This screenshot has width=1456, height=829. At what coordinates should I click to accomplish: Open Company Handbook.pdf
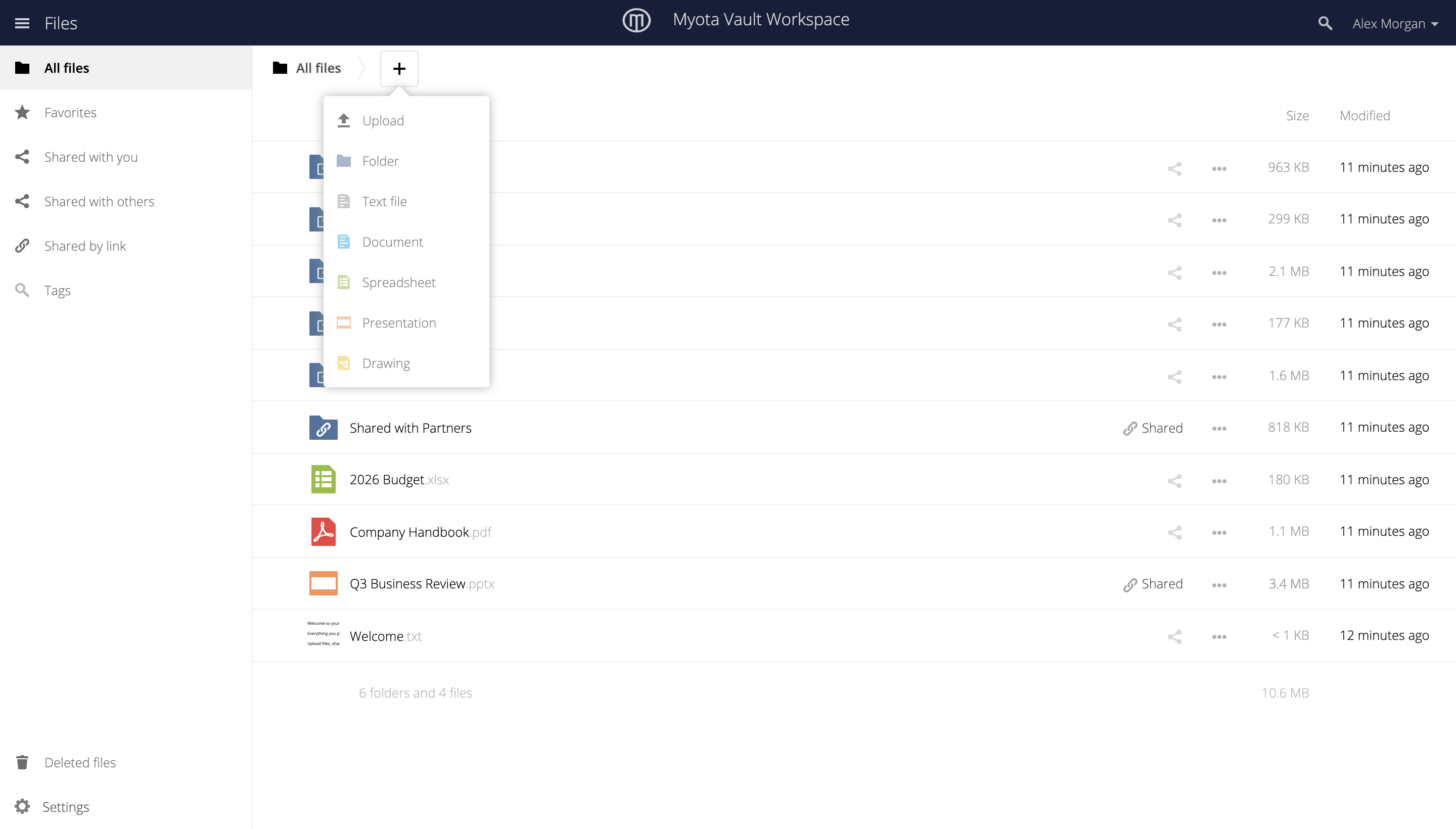point(420,532)
